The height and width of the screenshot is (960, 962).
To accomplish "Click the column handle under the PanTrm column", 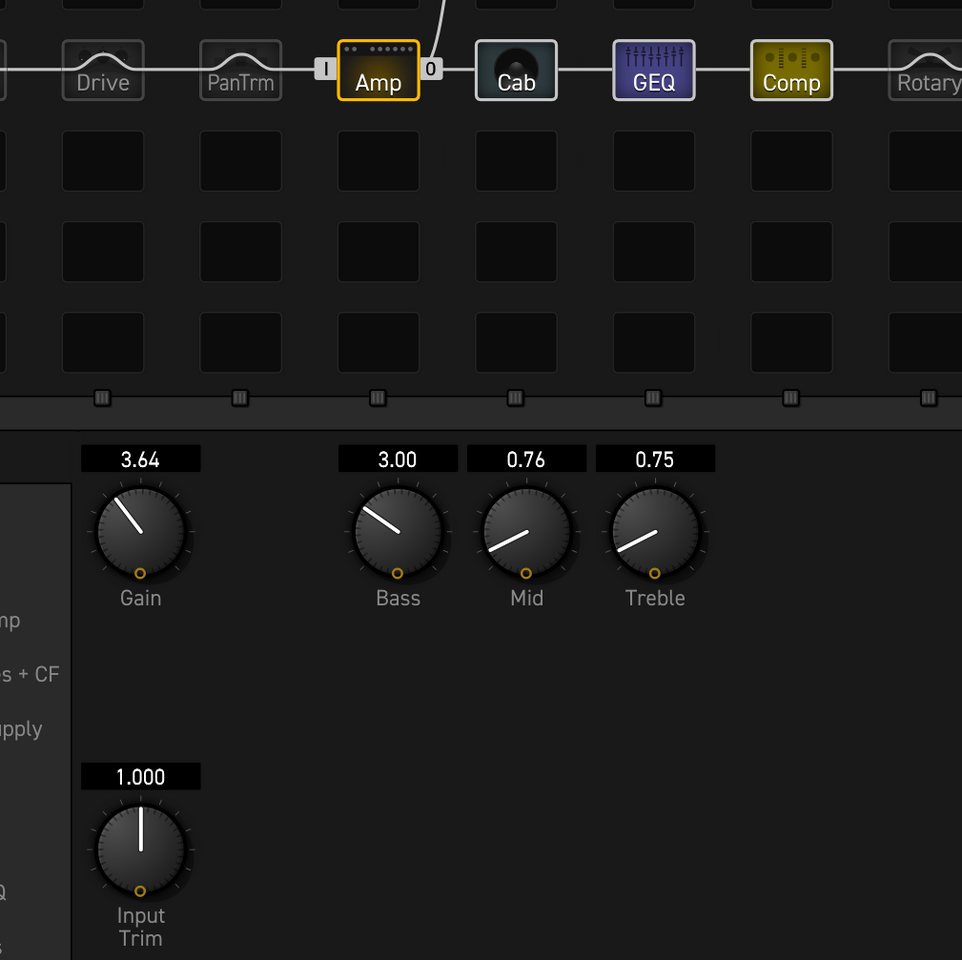I will (x=240, y=398).
